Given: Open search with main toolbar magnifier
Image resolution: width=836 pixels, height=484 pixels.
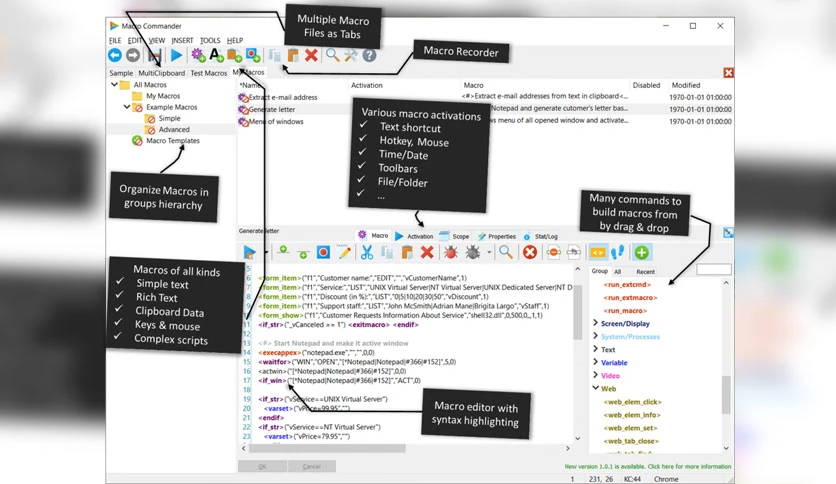Looking at the screenshot, I should pyautogui.click(x=332, y=55).
